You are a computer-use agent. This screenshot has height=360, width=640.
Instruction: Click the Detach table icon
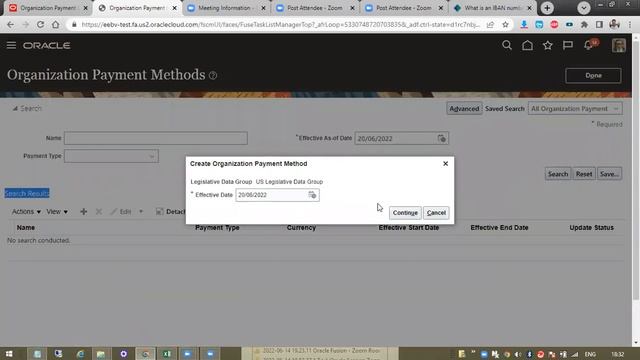(160, 211)
